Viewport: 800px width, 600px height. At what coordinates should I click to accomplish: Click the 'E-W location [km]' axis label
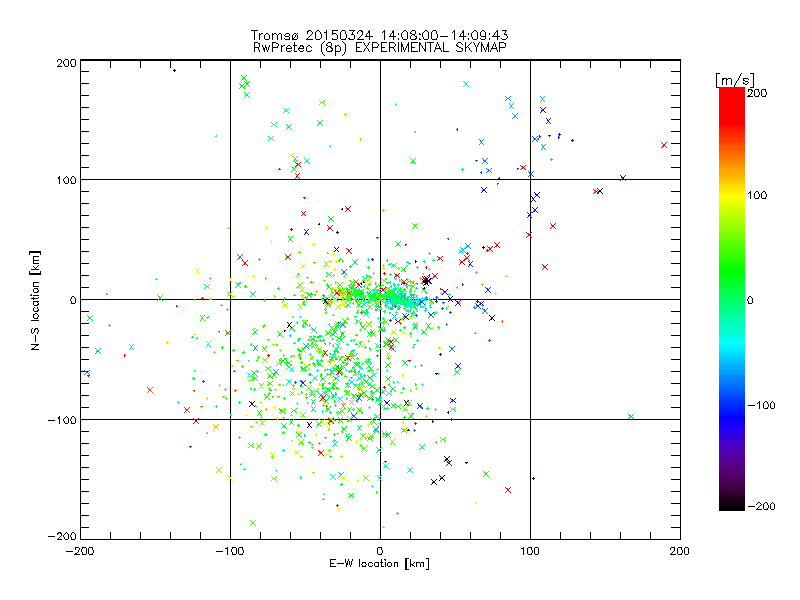pos(379,563)
